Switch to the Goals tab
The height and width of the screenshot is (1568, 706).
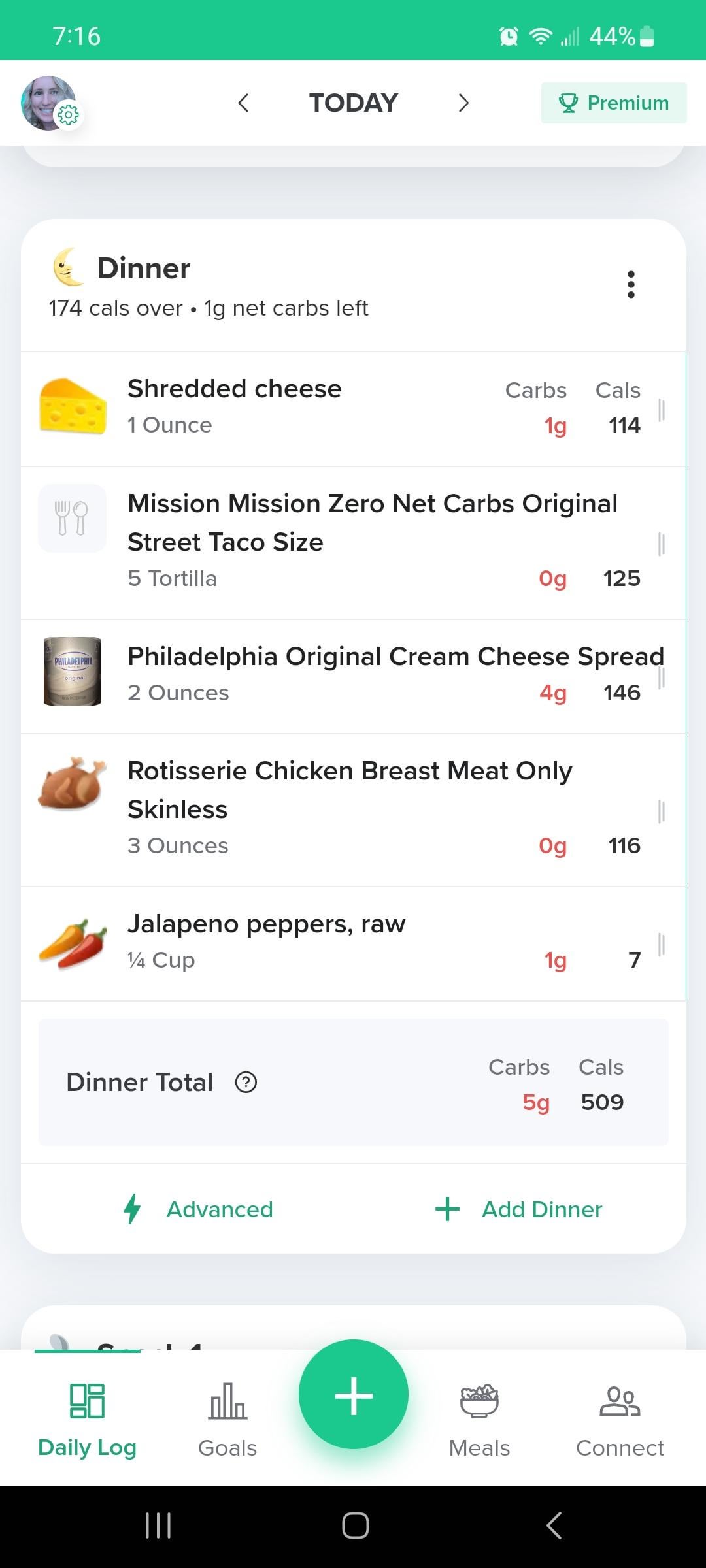227,1419
